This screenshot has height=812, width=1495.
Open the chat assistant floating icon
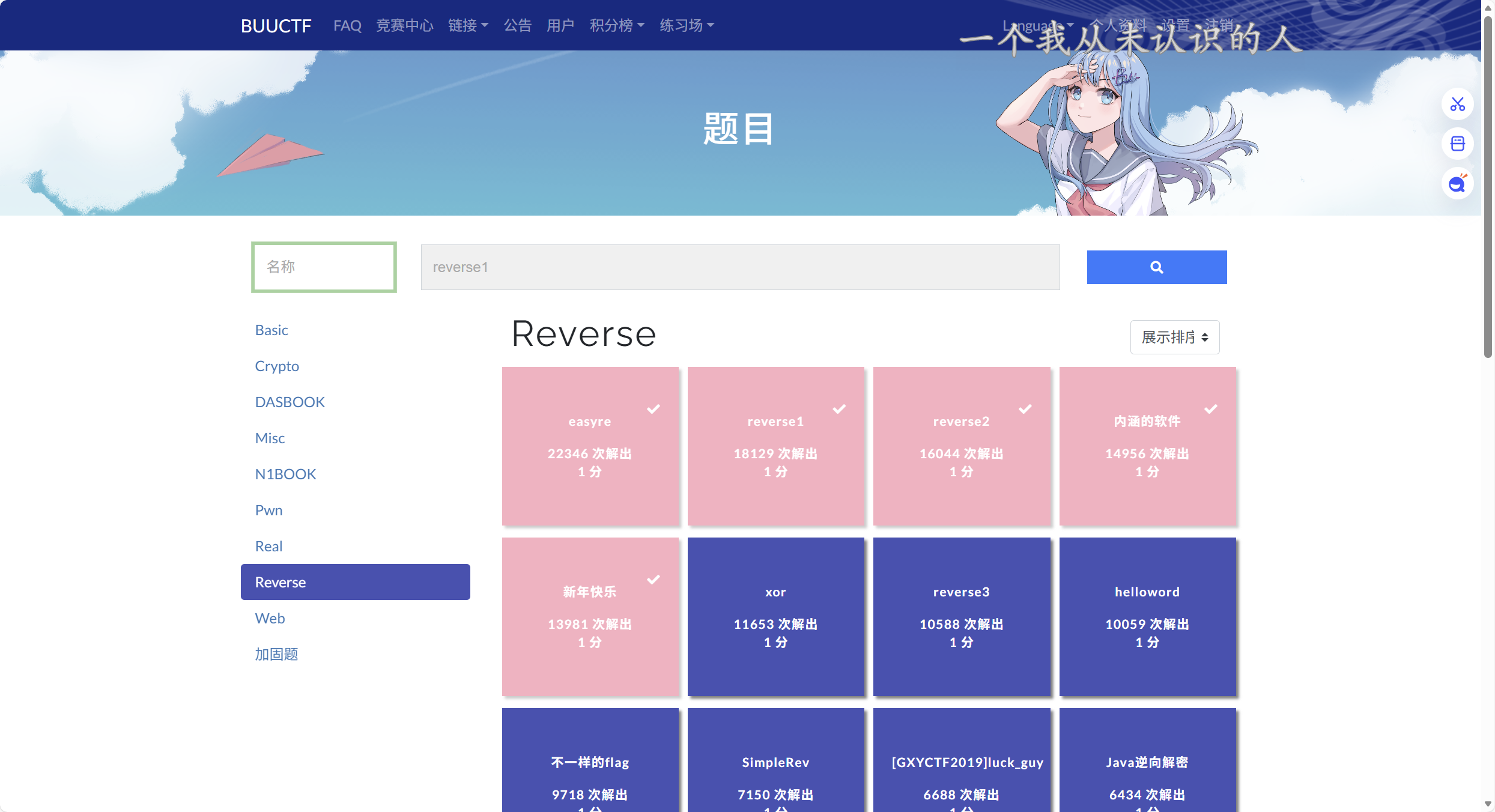click(x=1457, y=184)
